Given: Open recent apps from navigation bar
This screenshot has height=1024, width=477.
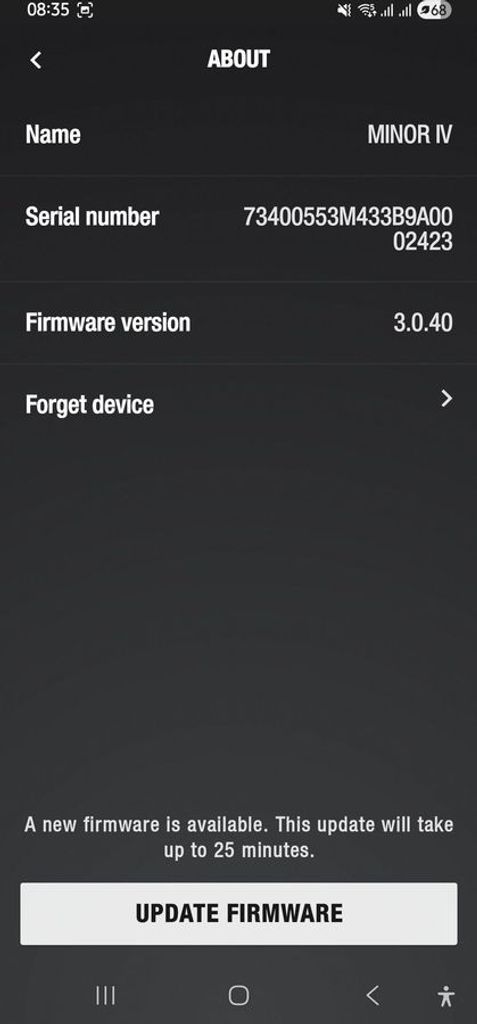Looking at the screenshot, I should click(105, 995).
